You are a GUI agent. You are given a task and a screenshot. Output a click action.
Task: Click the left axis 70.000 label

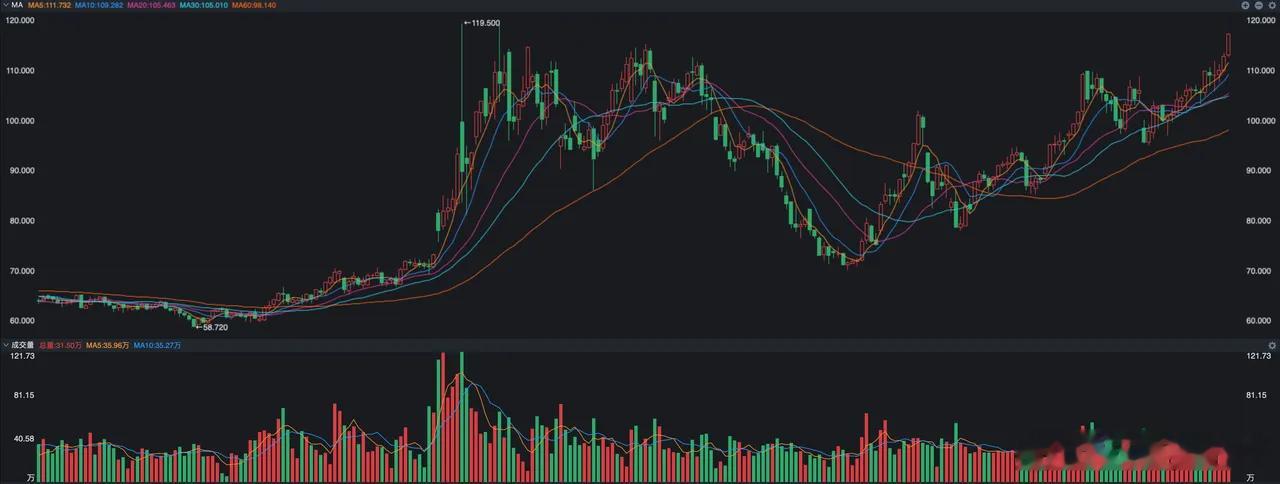20,271
